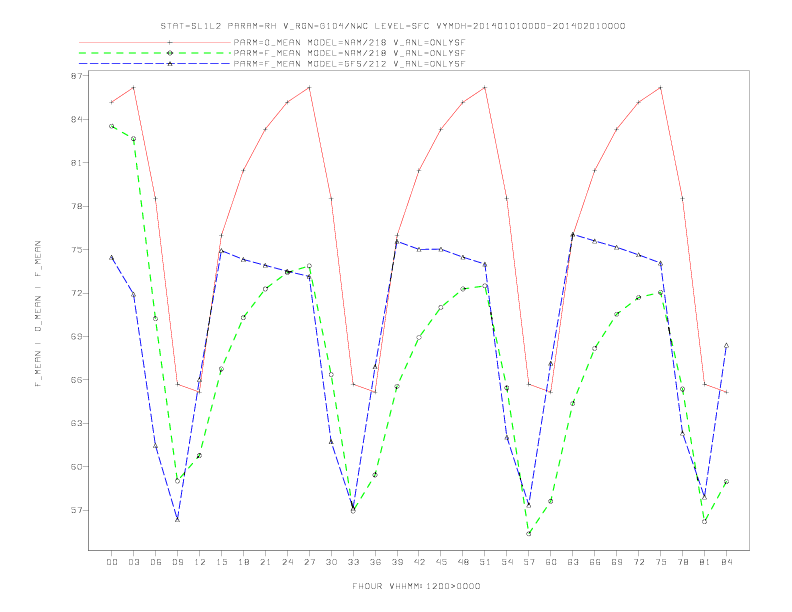
Task: Click x-axis forecast hour 66
Action: 595,562
